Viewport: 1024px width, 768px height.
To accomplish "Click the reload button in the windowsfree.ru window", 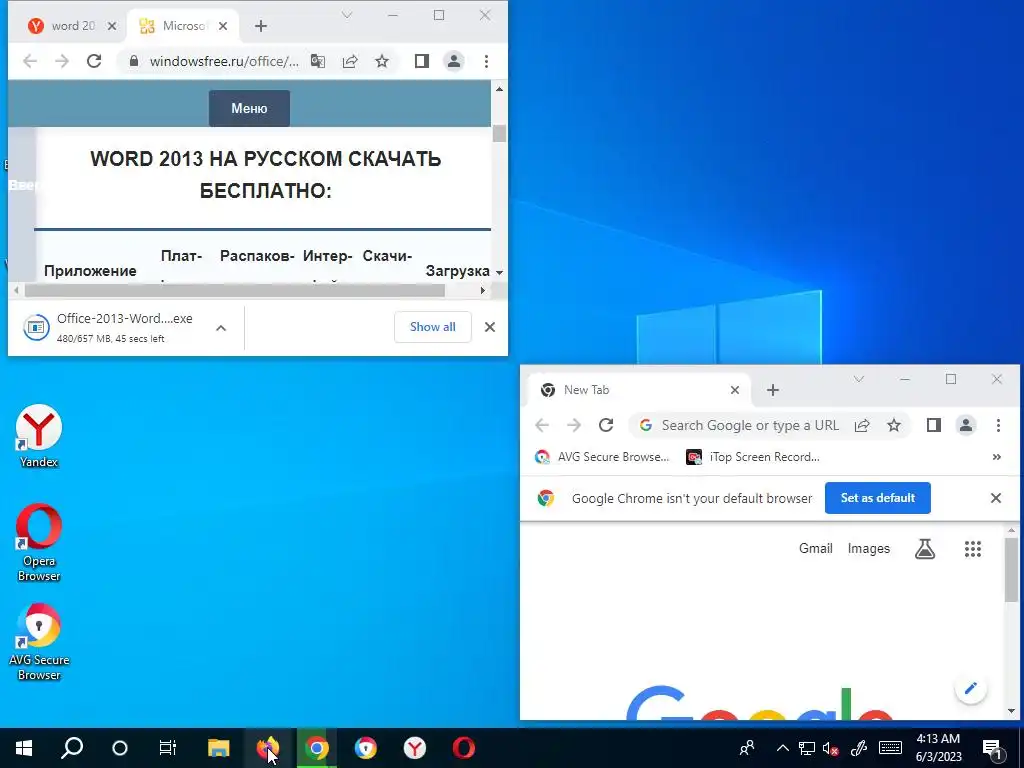I will coord(94,61).
